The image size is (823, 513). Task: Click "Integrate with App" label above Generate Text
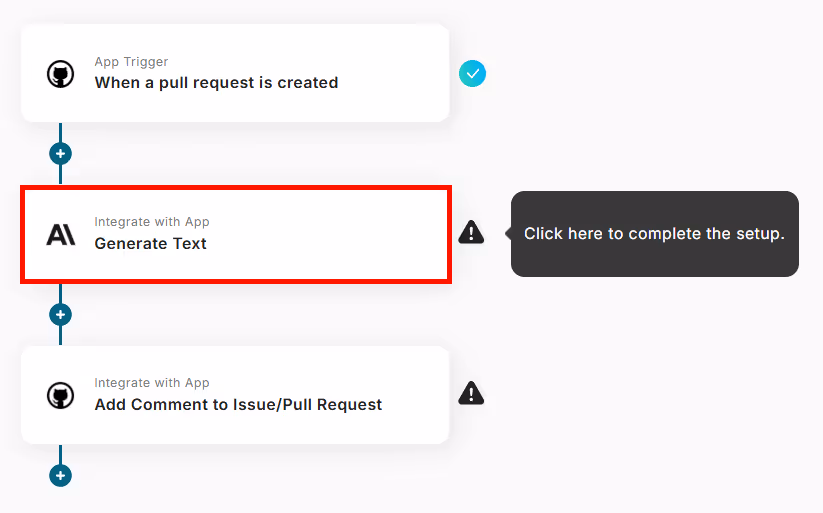(x=152, y=222)
